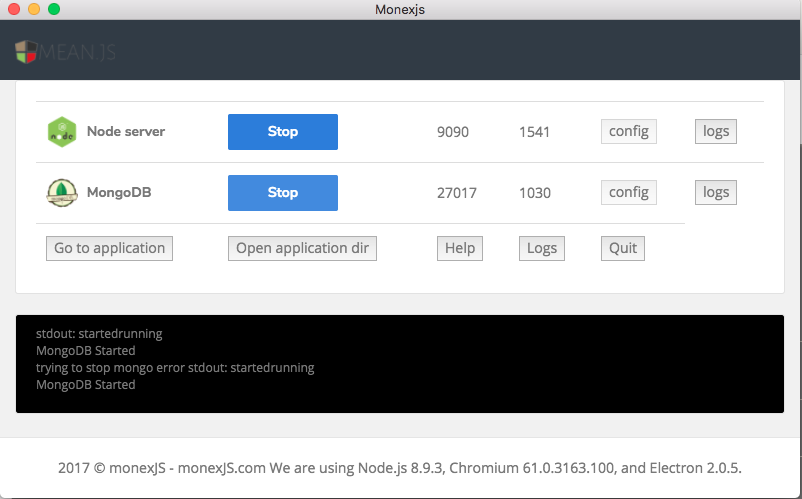This screenshot has width=802, height=499.
Task: Open config for Node server
Action: click(628, 132)
